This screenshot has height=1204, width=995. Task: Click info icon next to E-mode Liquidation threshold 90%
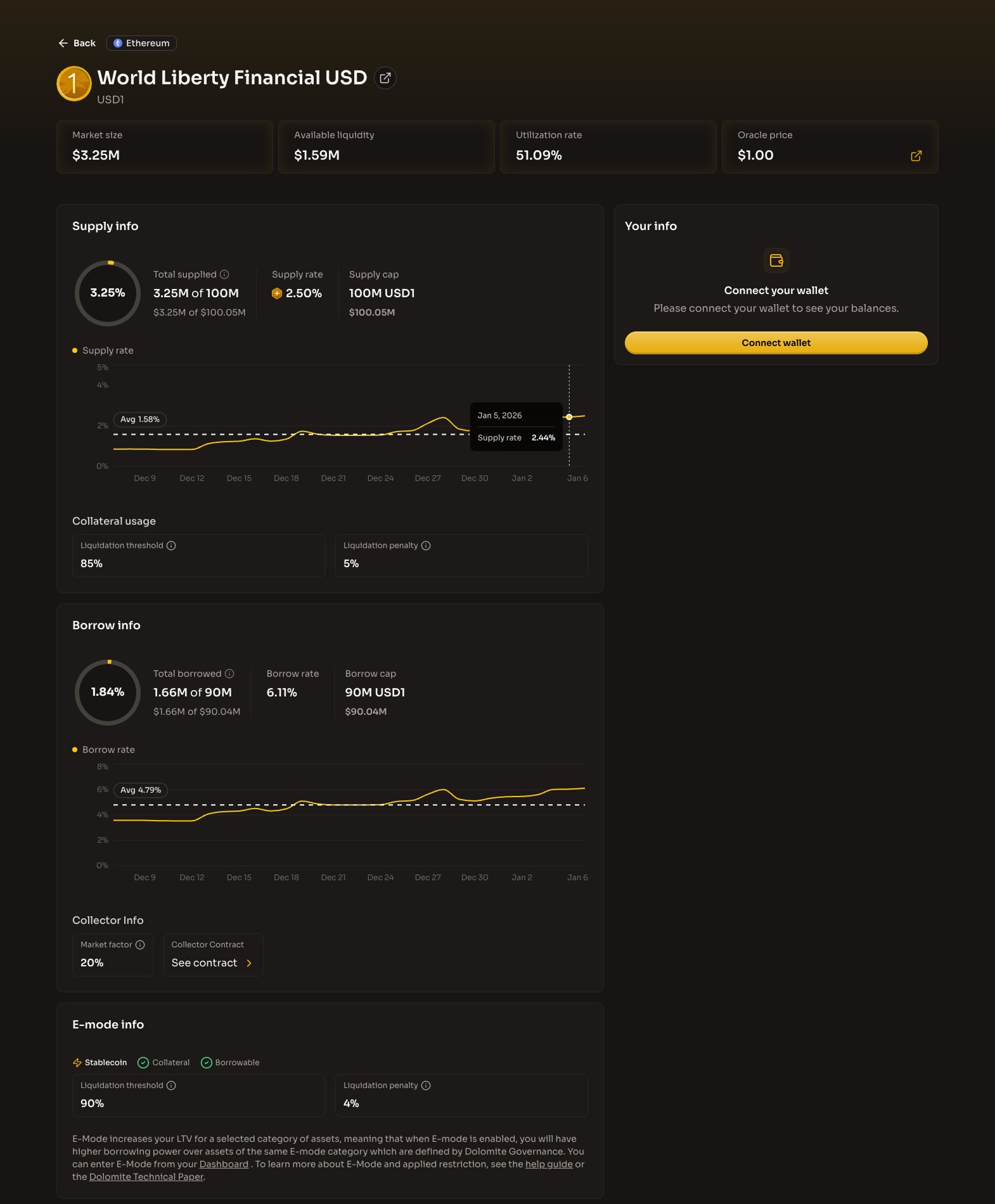171,1086
